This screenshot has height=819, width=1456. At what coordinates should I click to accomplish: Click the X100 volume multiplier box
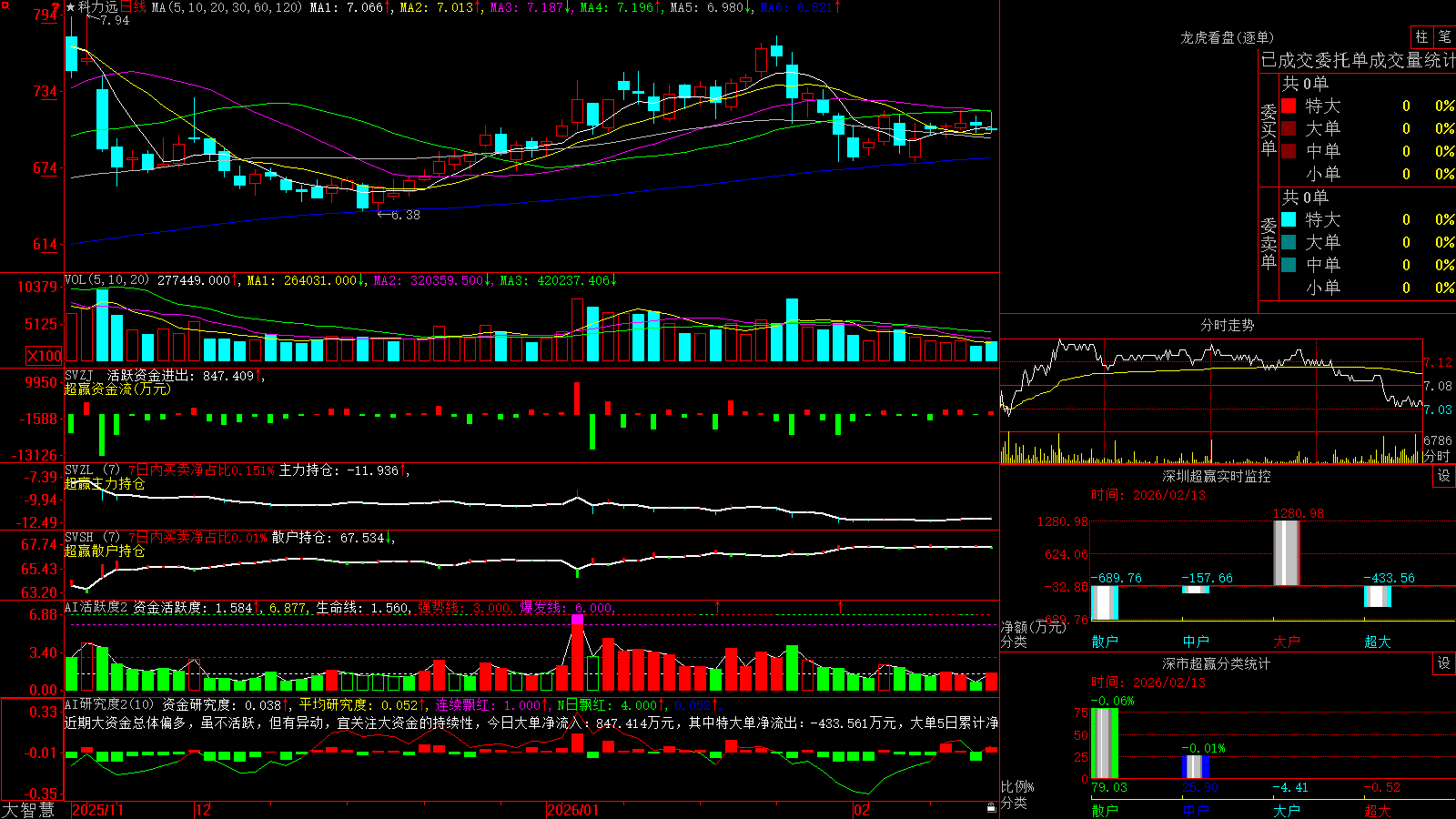[45, 356]
